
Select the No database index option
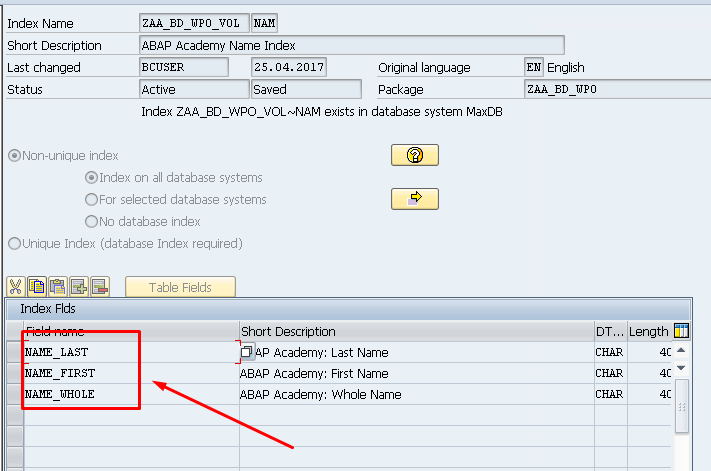tap(92, 222)
